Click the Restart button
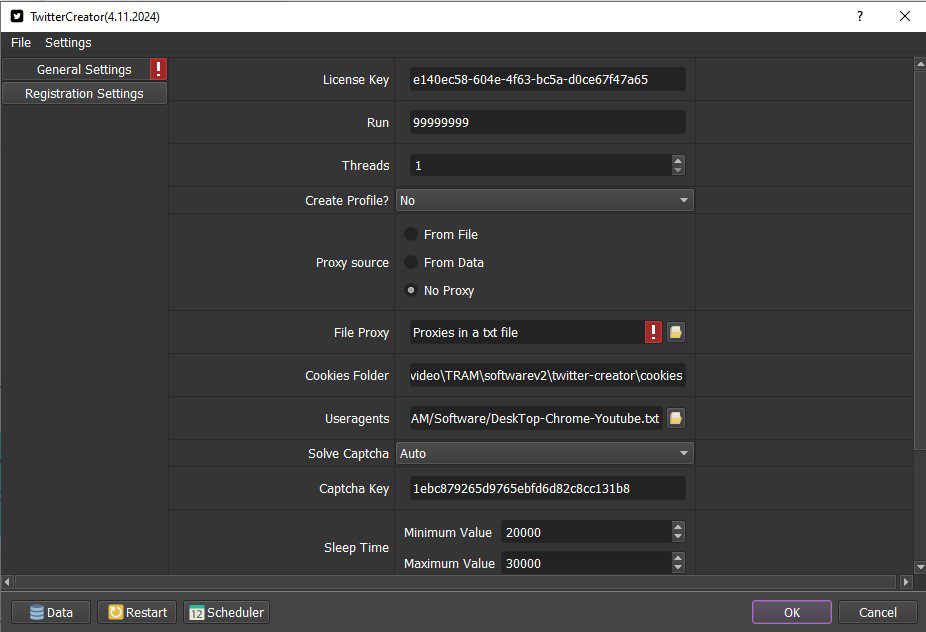The height and width of the screenshot is (632, 926). (x=138, y=612)
